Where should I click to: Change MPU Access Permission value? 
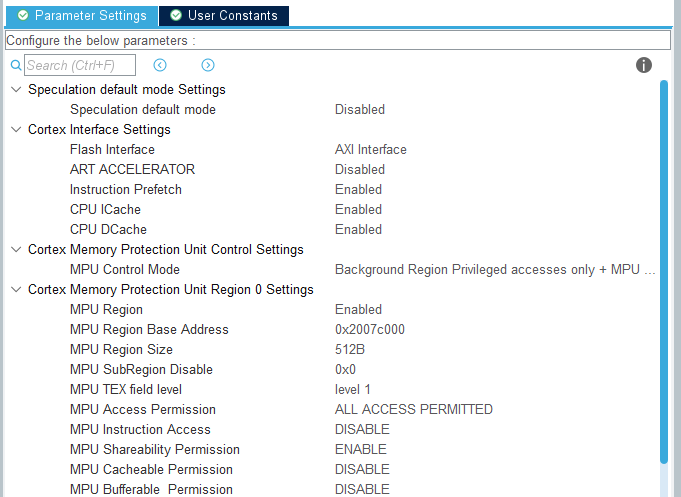coord(413,409)
